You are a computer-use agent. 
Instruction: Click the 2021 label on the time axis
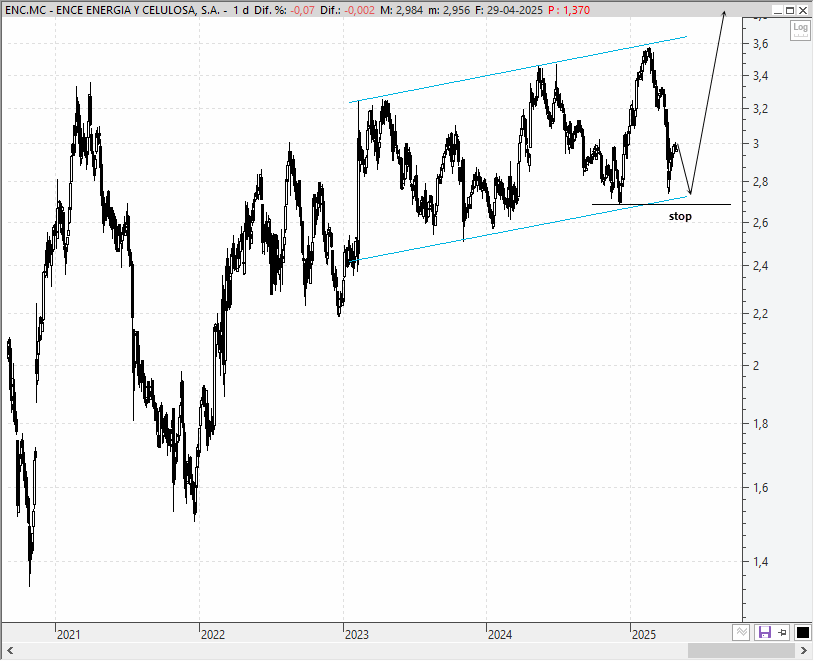[69, 635]
